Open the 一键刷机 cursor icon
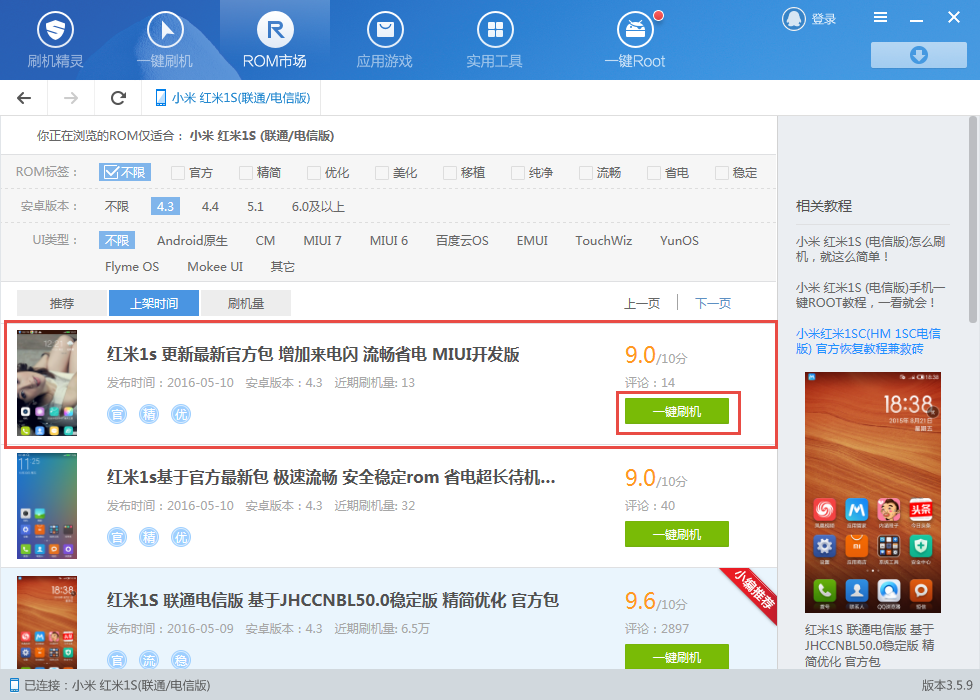The height and width of the screenshot is (700, 980). click(x=165, y=29)
